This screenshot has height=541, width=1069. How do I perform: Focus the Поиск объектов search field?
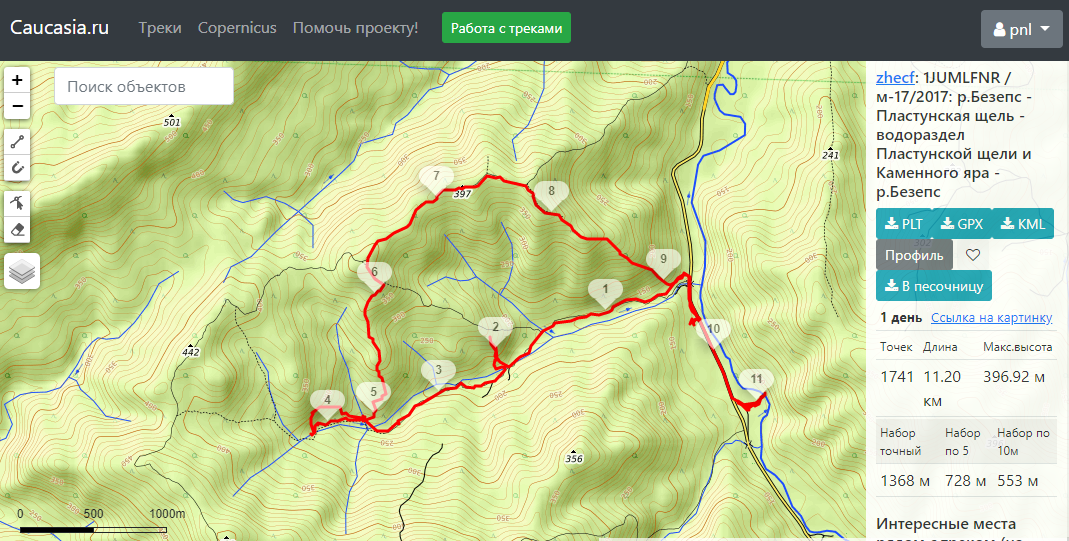(144, 87)
